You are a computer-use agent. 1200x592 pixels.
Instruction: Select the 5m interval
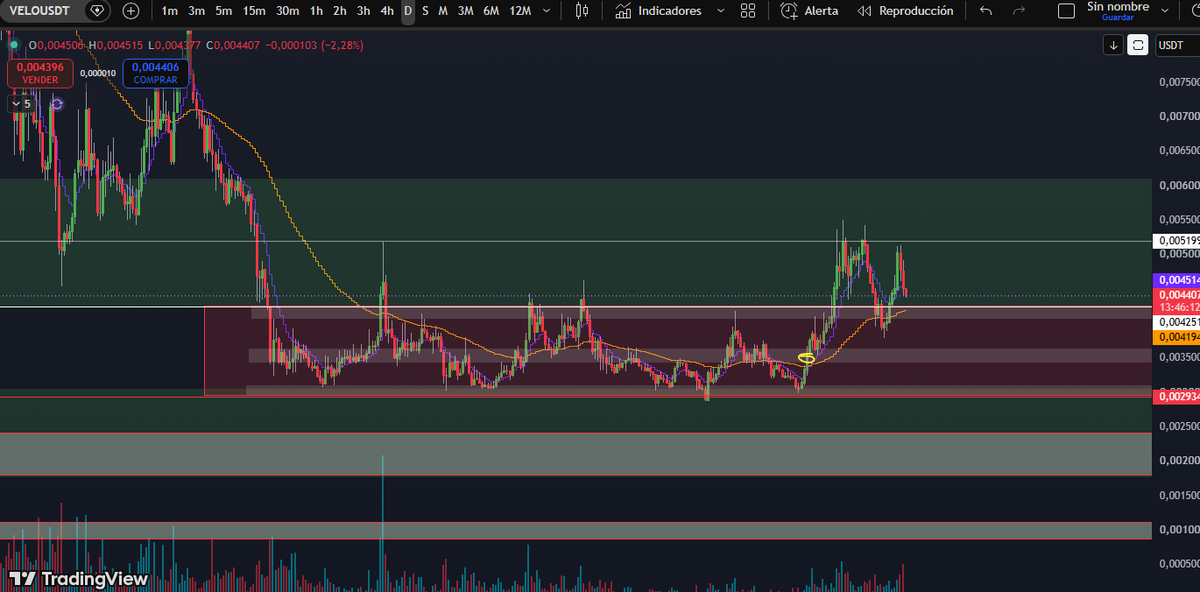point(224,11)
